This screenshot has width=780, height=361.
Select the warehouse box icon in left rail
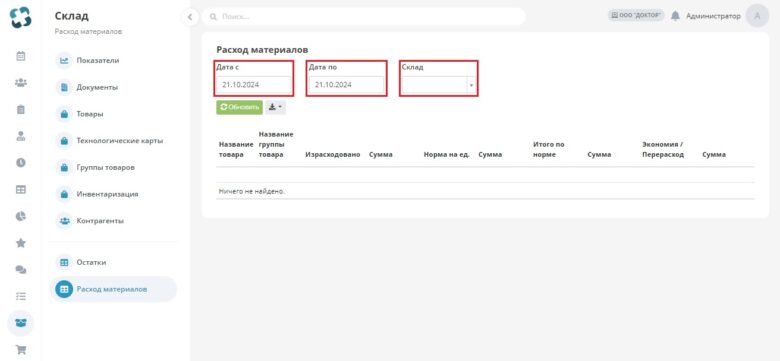[x=20, y=323]
